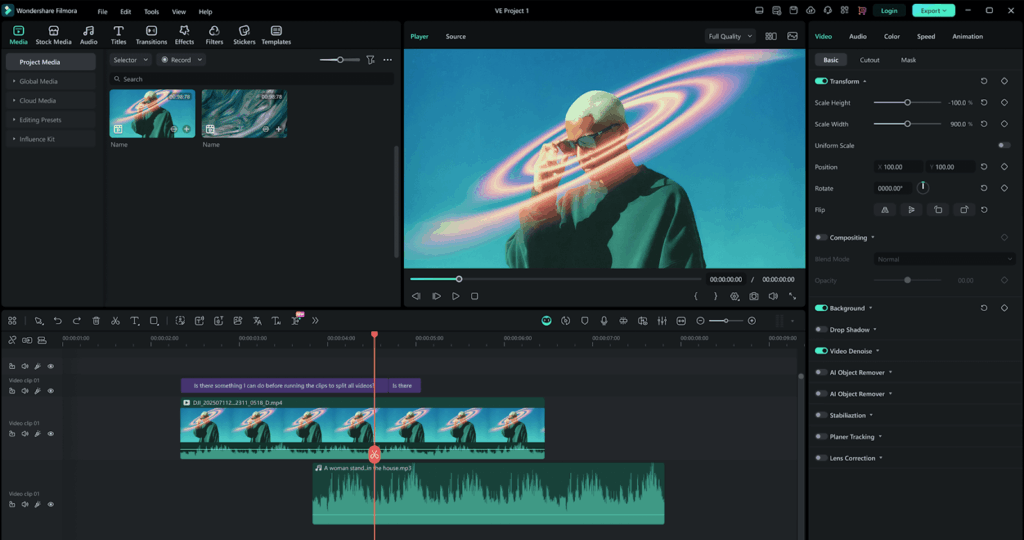This screenshot has height=540, width=1024.
Task: Adjust the Scale Height slider
Action: coord(907,102)
